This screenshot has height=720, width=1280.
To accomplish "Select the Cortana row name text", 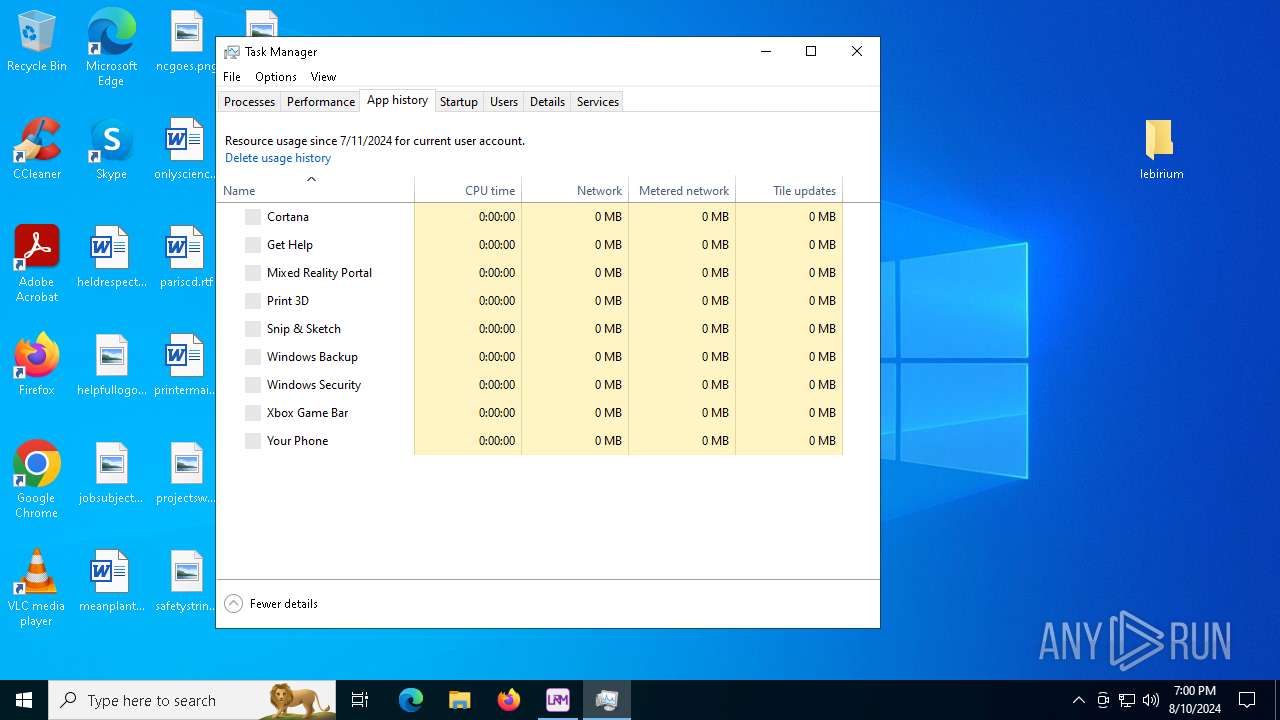I will [x=288, y=217].
